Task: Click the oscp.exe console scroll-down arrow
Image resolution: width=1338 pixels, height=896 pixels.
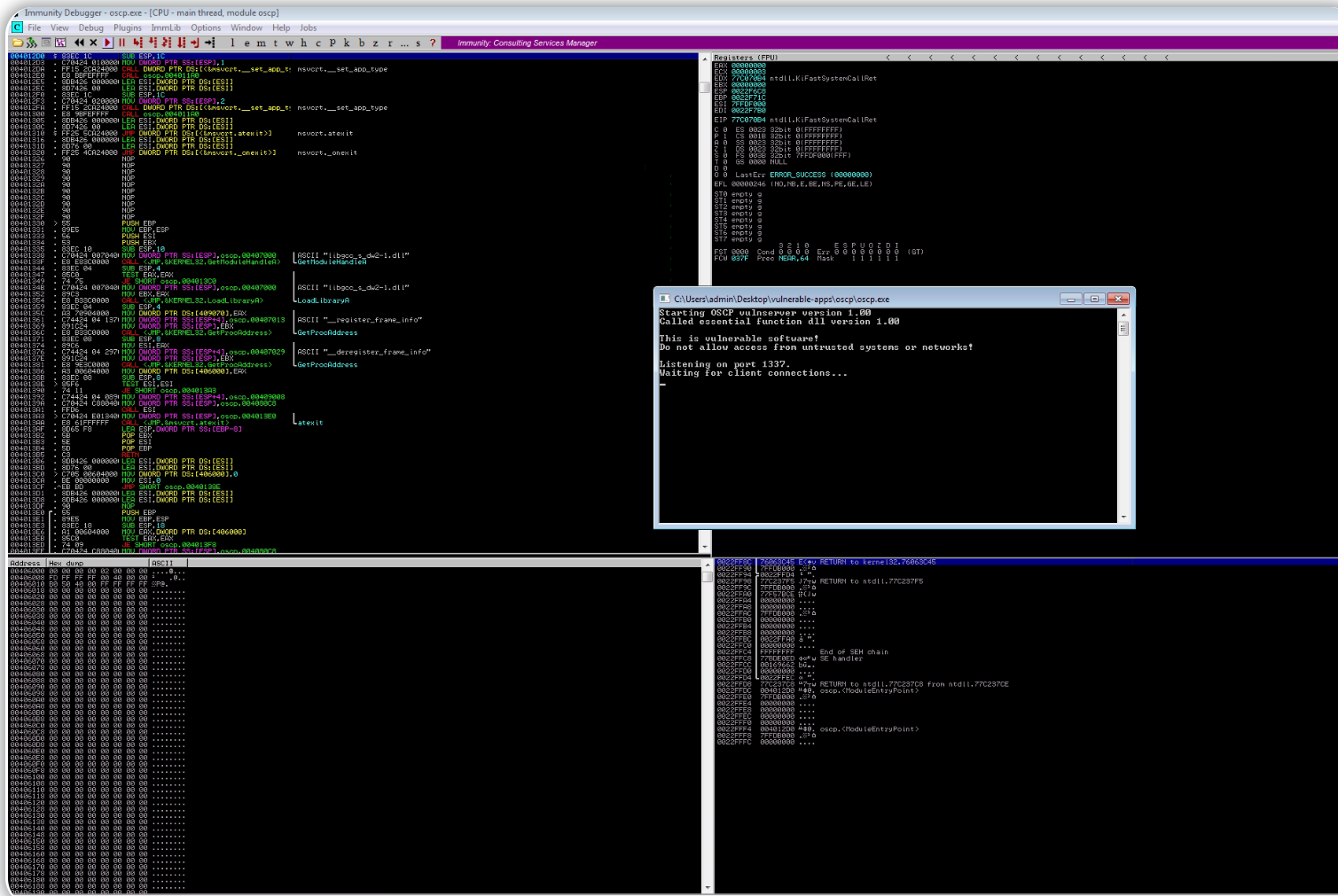Action: [1123, 517]
